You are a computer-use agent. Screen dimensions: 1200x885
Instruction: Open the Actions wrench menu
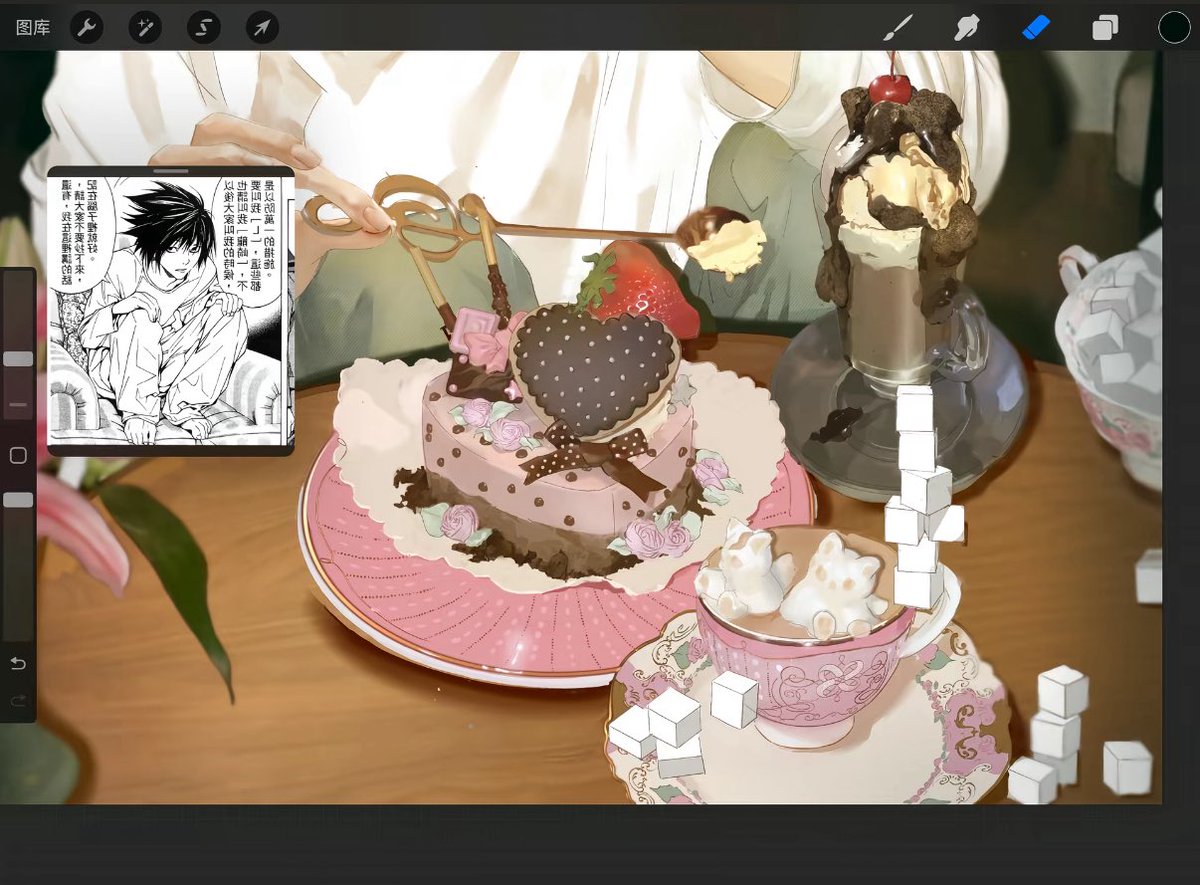pyautogui.click(x=85, y=28)
